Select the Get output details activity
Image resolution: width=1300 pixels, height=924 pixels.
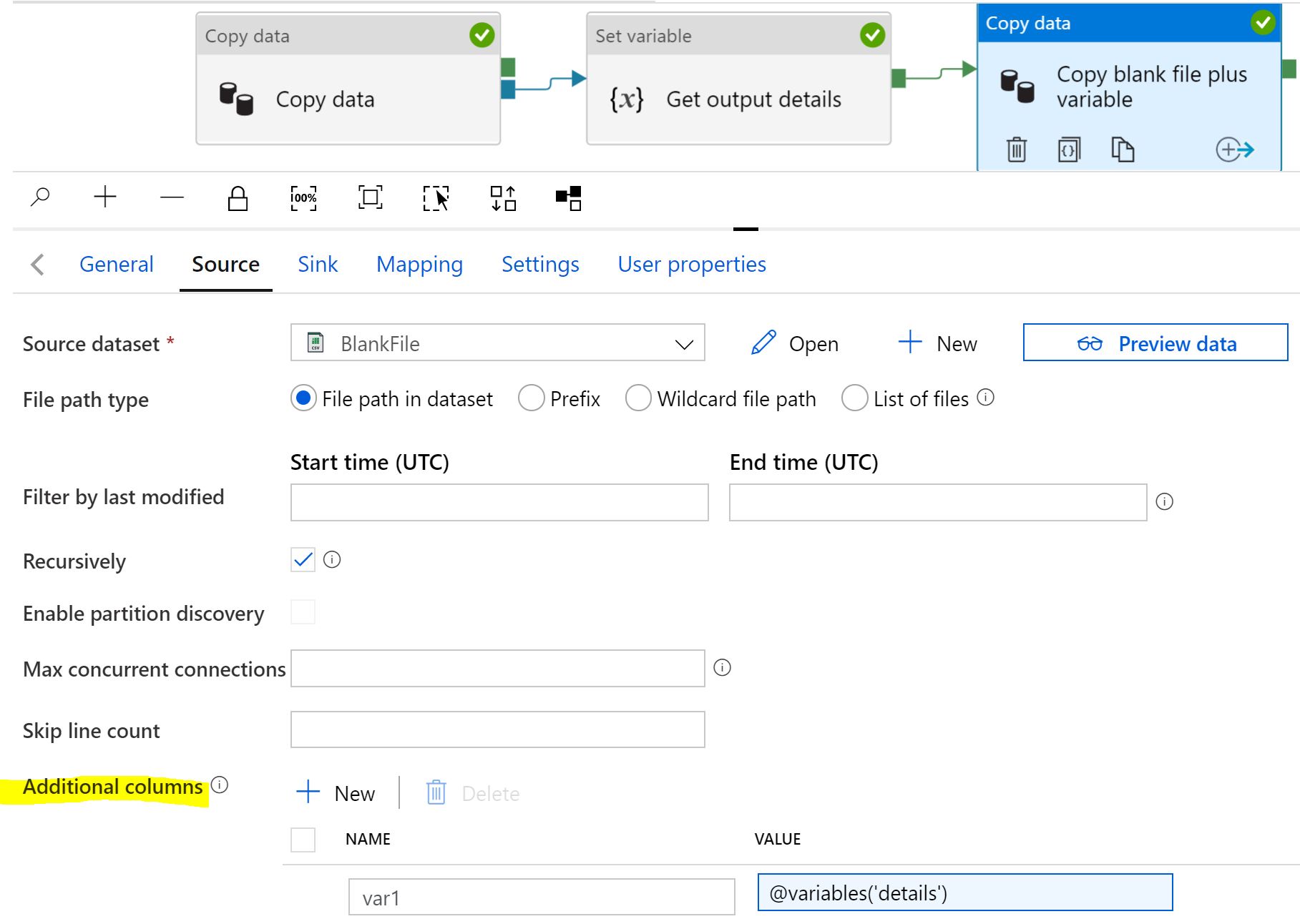tap(738, 79)
